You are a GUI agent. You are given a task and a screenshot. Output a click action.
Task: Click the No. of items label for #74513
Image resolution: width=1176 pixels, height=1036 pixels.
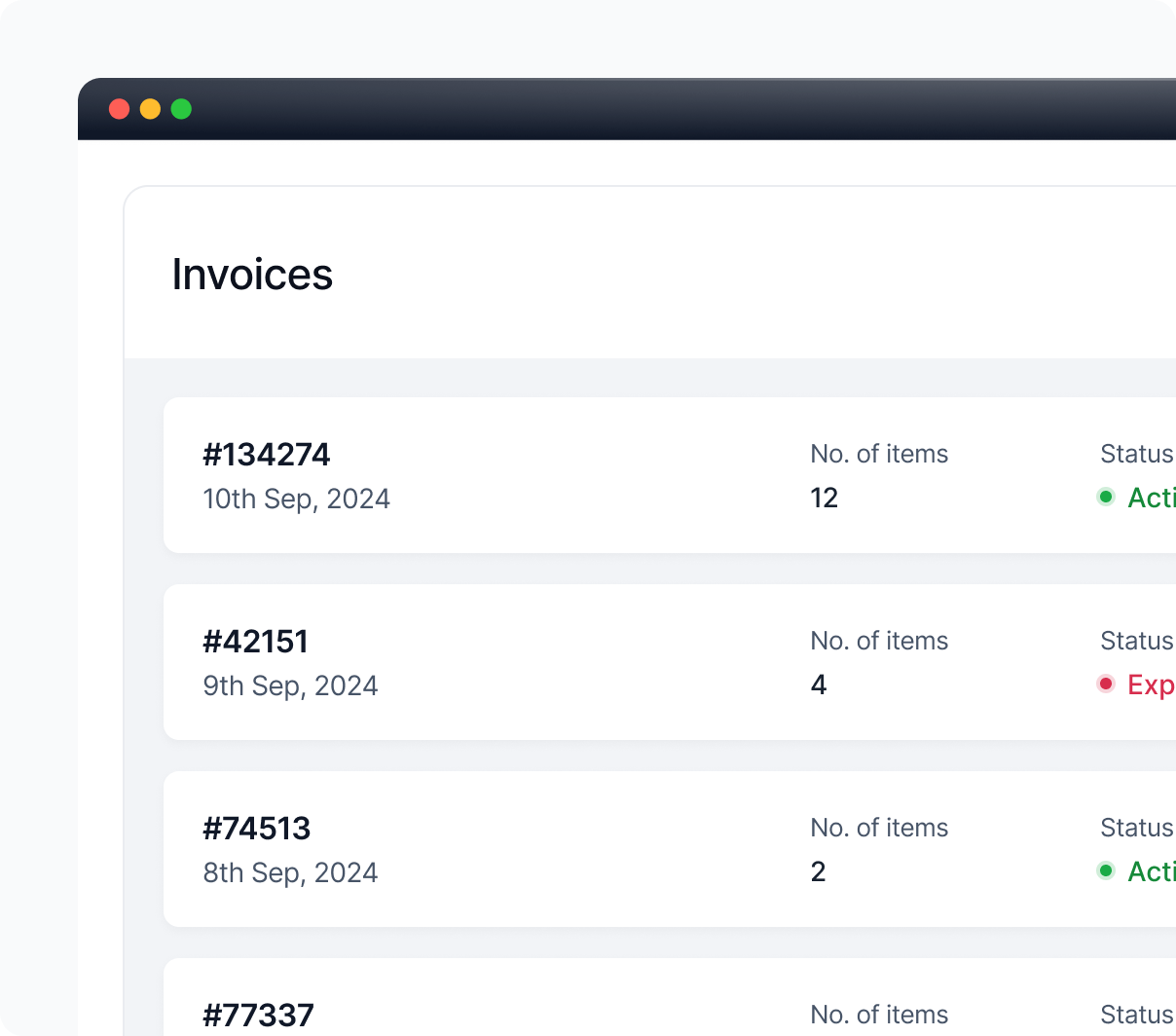879,828
